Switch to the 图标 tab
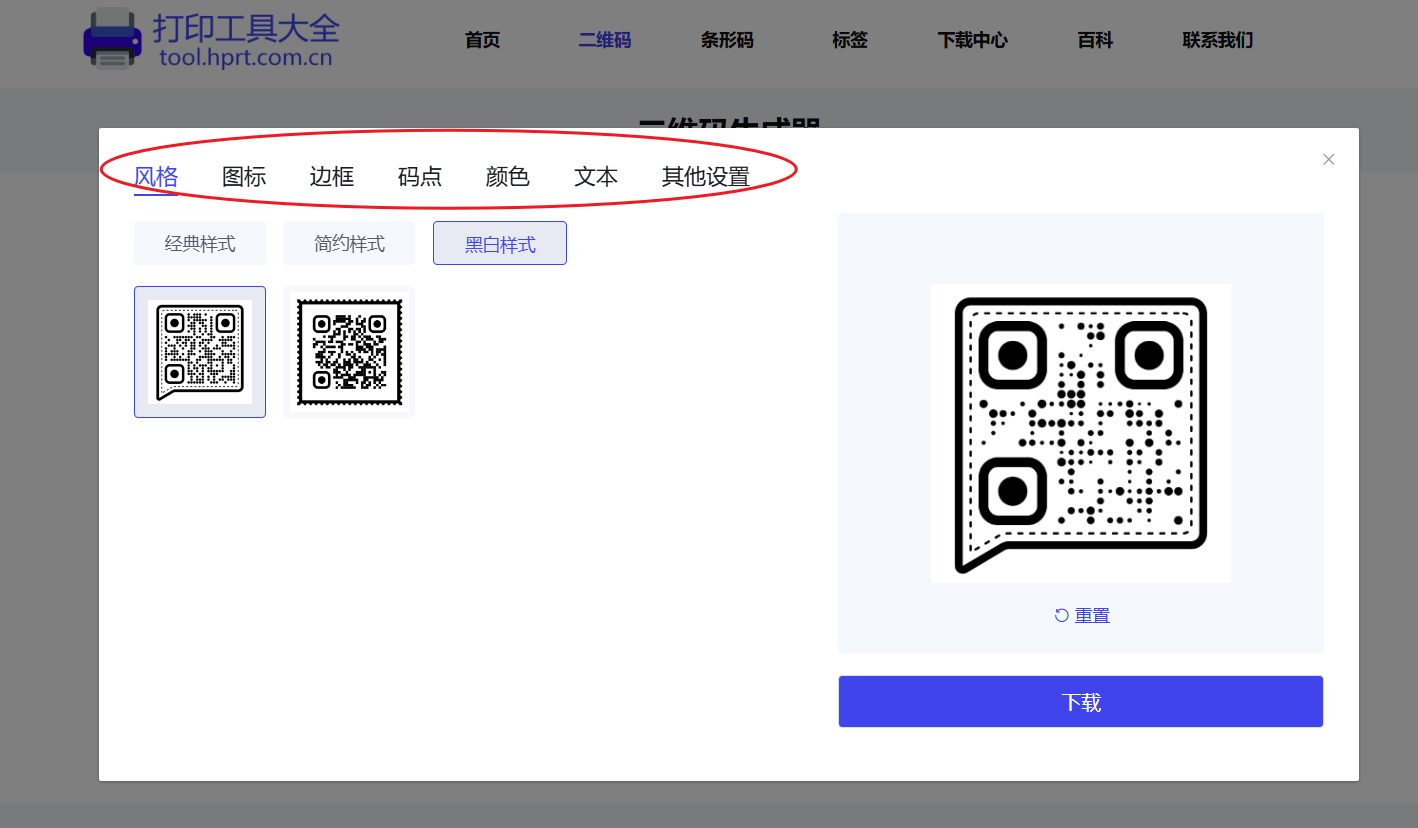The width and height of the screenshot is (1418, 828). click(x=244, y=177)
